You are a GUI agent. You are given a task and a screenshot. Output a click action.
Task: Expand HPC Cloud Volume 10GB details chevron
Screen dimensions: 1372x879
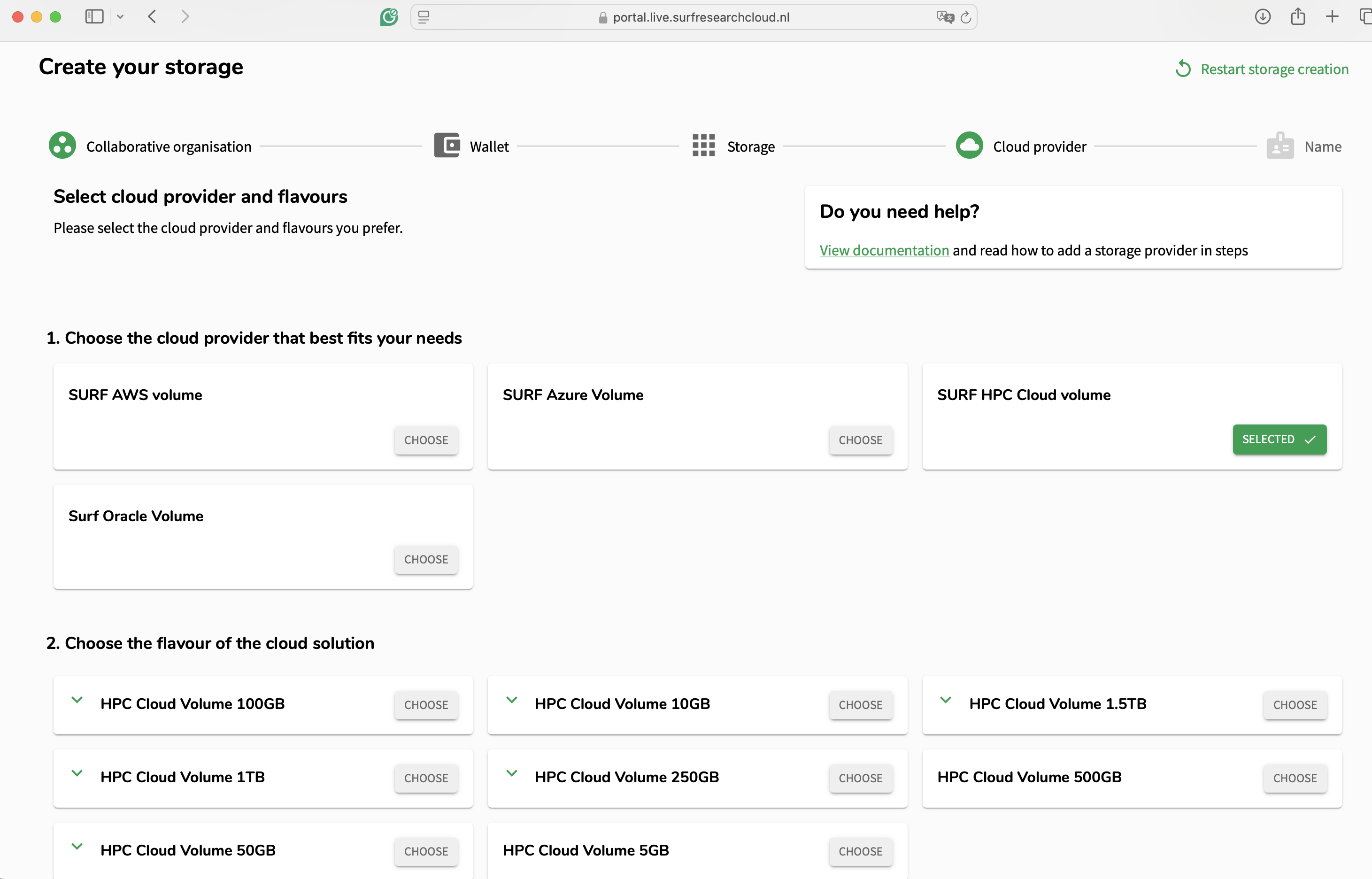click(x=511, y=701)
